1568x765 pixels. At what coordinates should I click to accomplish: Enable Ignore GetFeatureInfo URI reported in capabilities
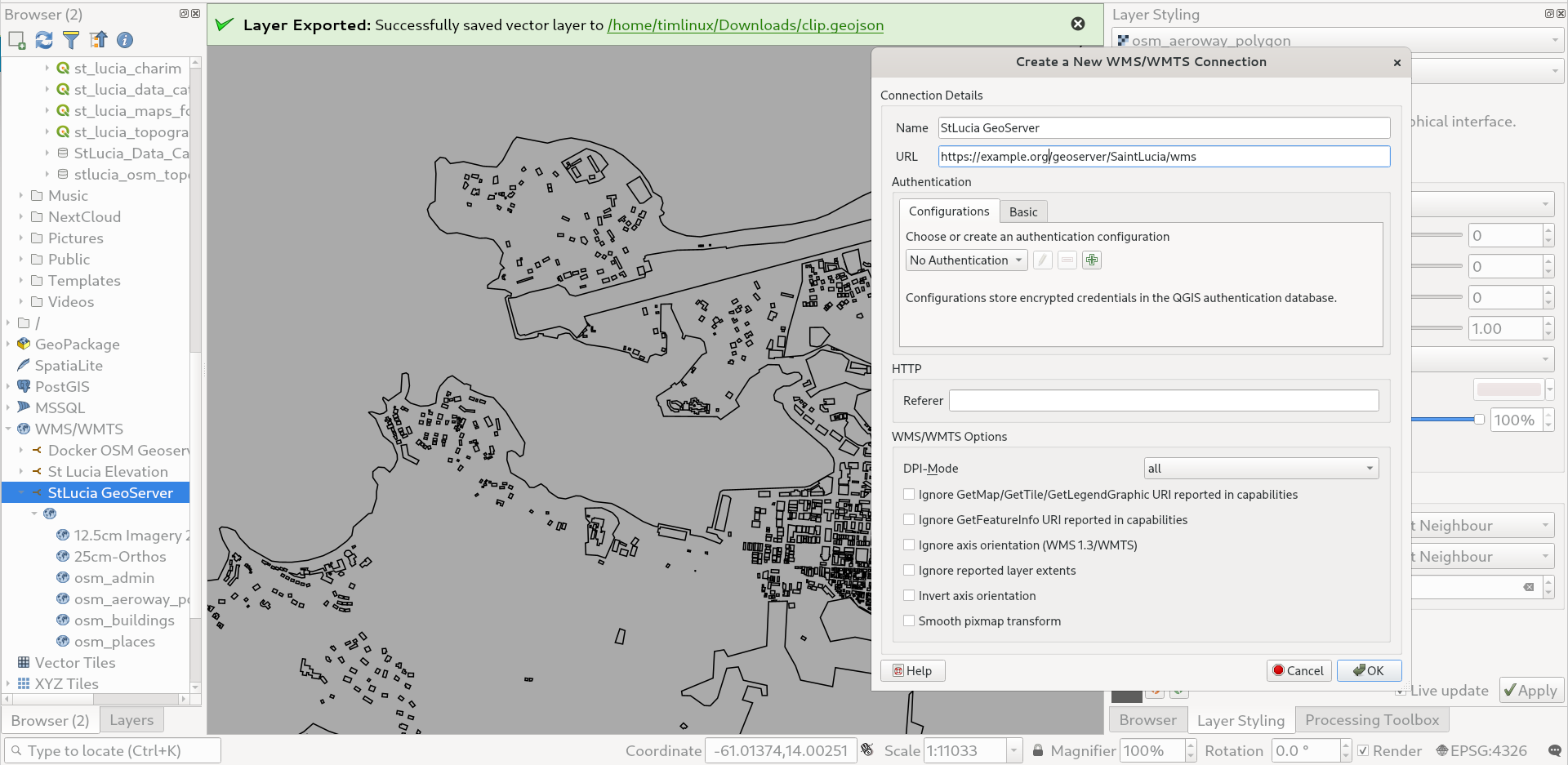tap(909, 519)
